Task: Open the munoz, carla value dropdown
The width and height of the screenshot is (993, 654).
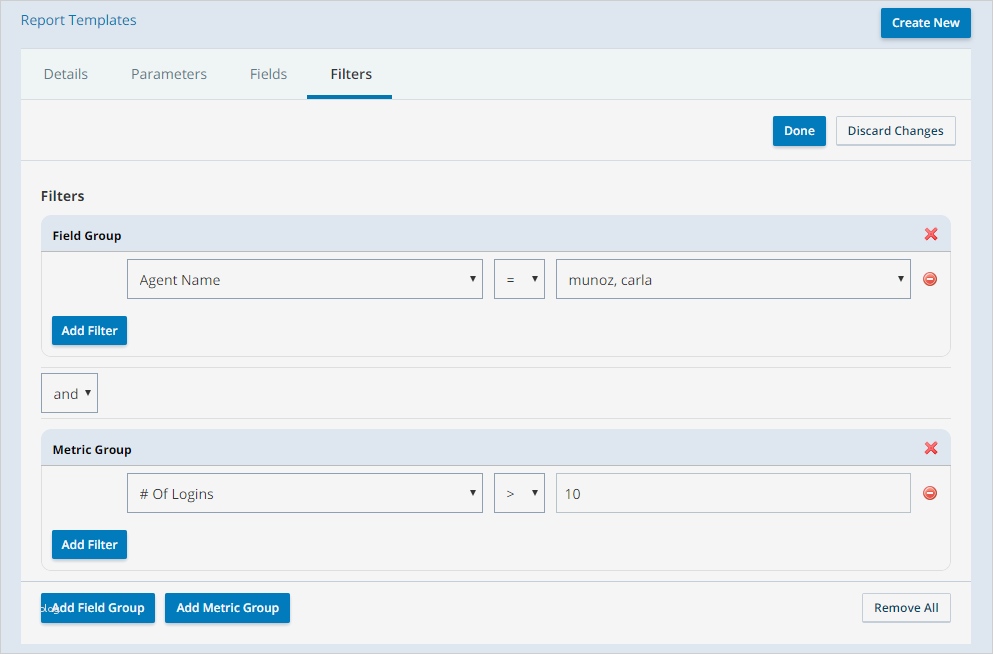Action: 733,279
